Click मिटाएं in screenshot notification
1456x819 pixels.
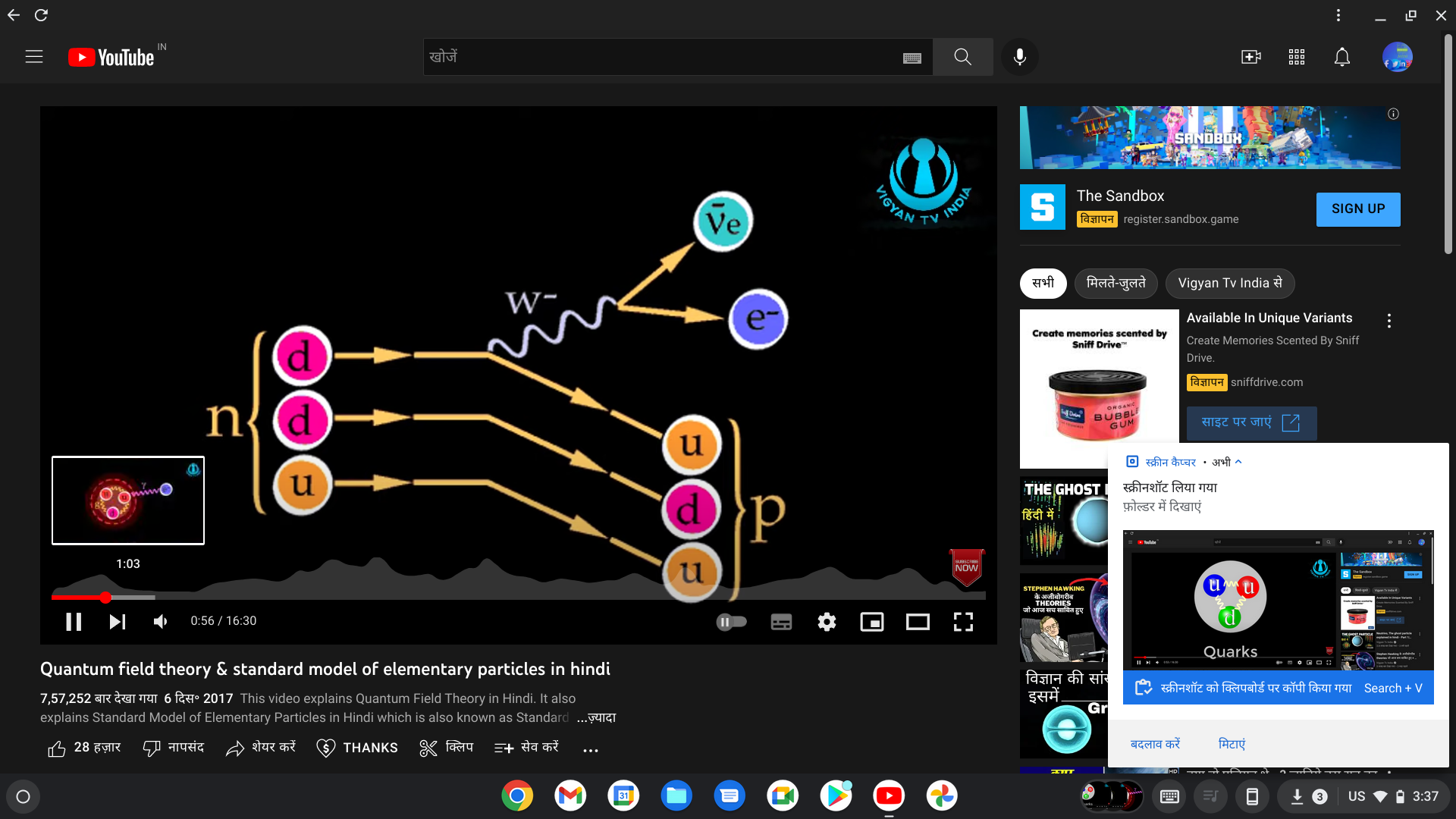(x=1232, y=744)
